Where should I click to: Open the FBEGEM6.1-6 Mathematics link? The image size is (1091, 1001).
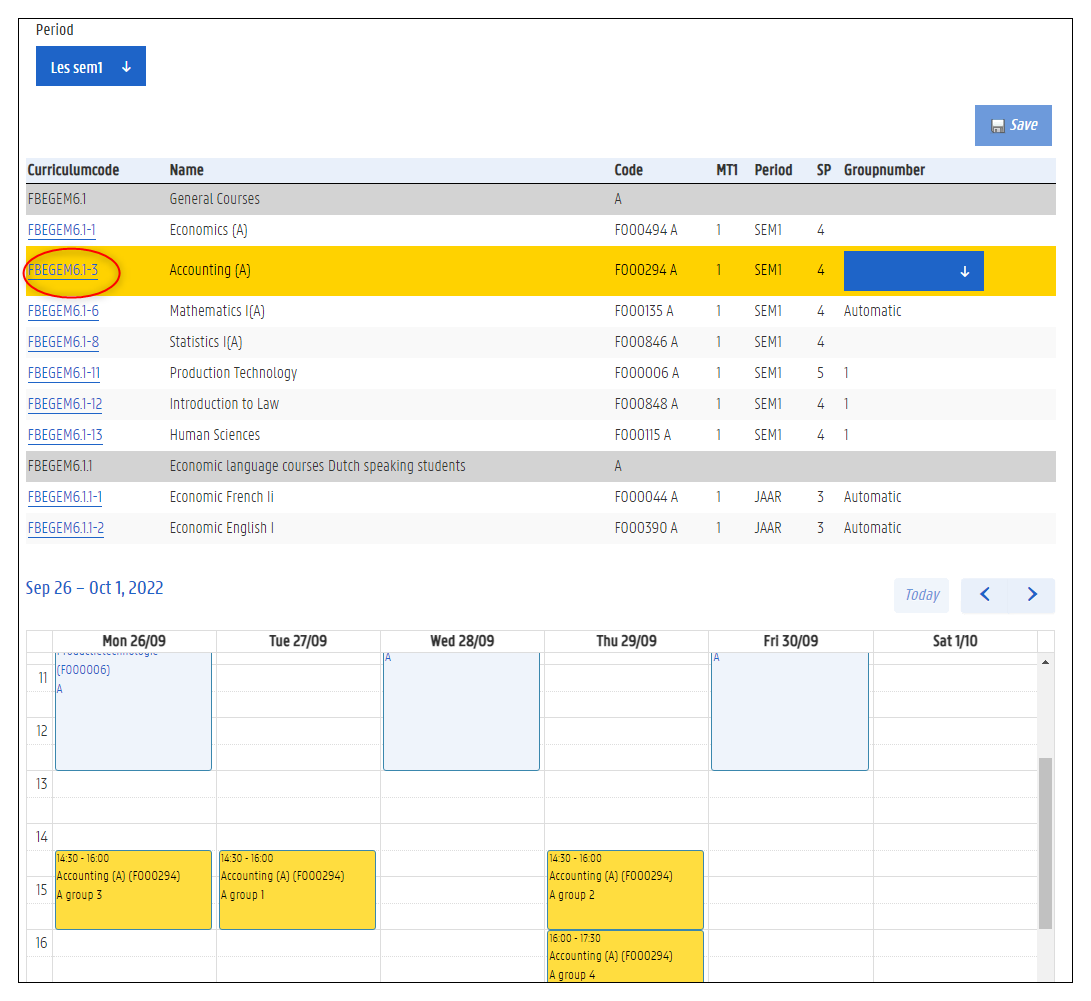click(63, 311)
